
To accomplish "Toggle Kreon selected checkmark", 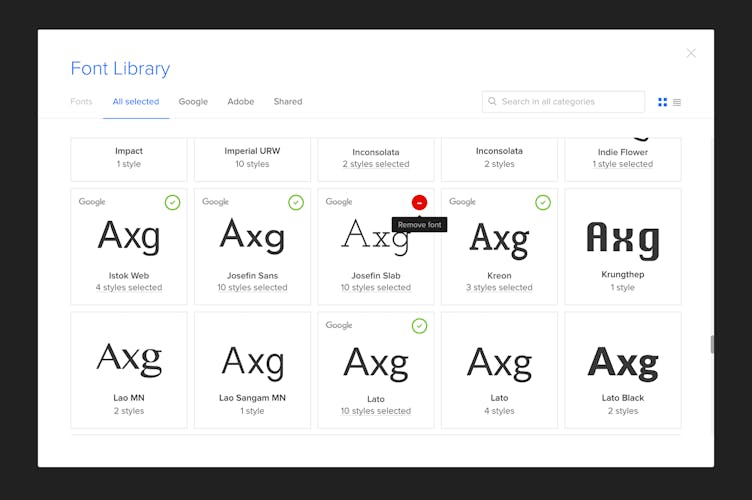I will [x=543, y=202].
